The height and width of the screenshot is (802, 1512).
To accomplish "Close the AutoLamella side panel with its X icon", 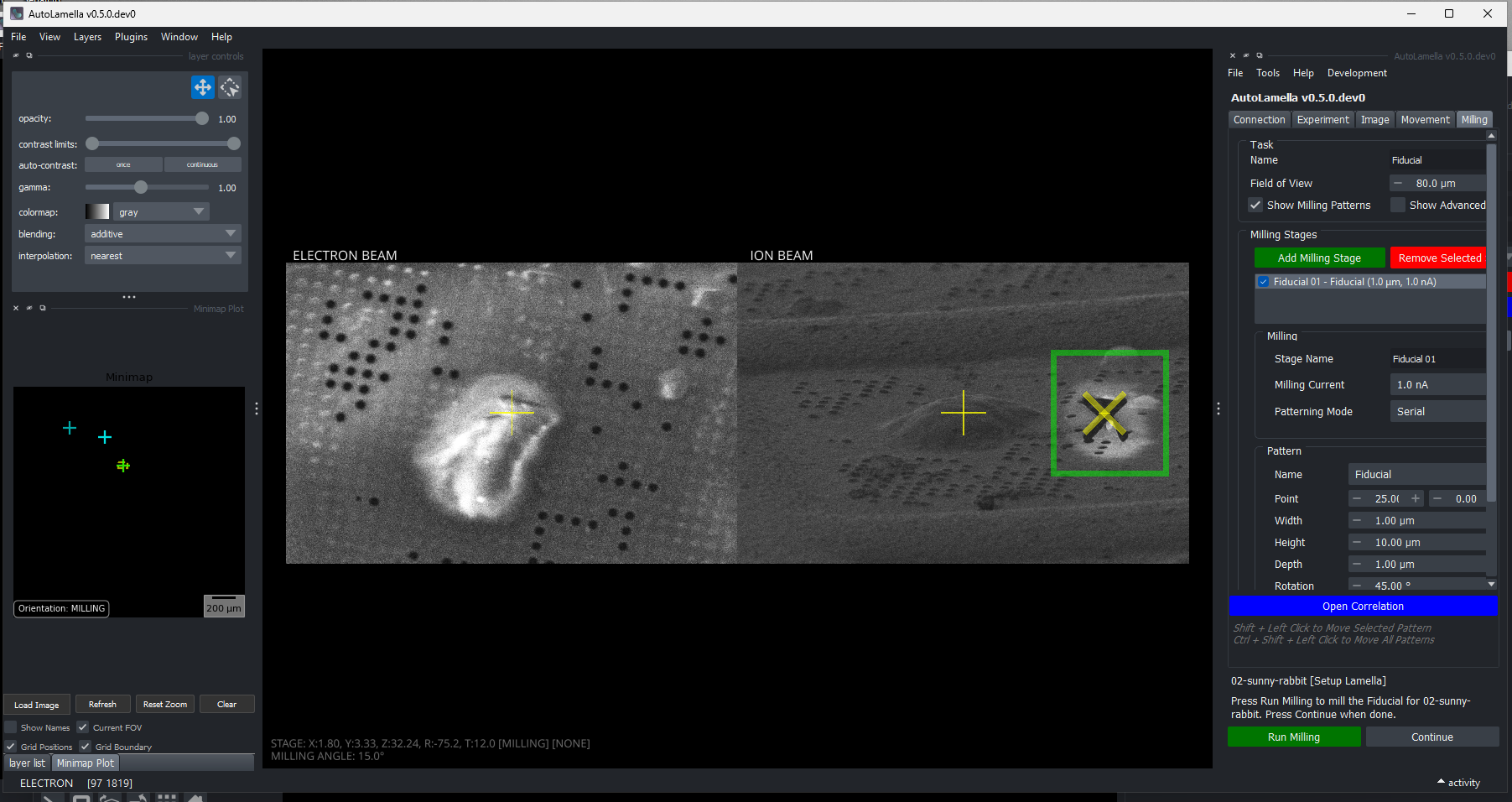I will pos(1233,55).
